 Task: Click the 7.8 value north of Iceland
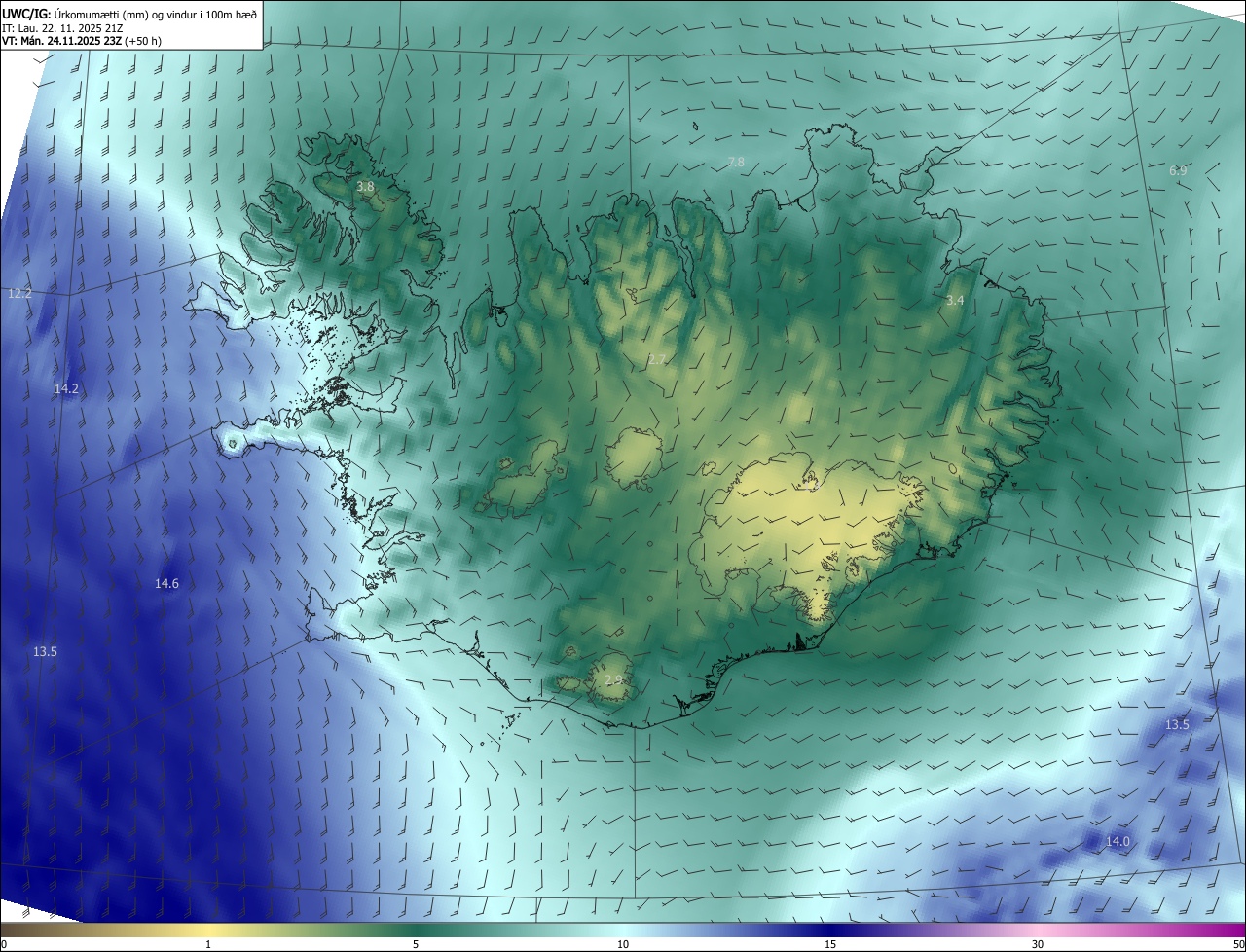[736, 162]
